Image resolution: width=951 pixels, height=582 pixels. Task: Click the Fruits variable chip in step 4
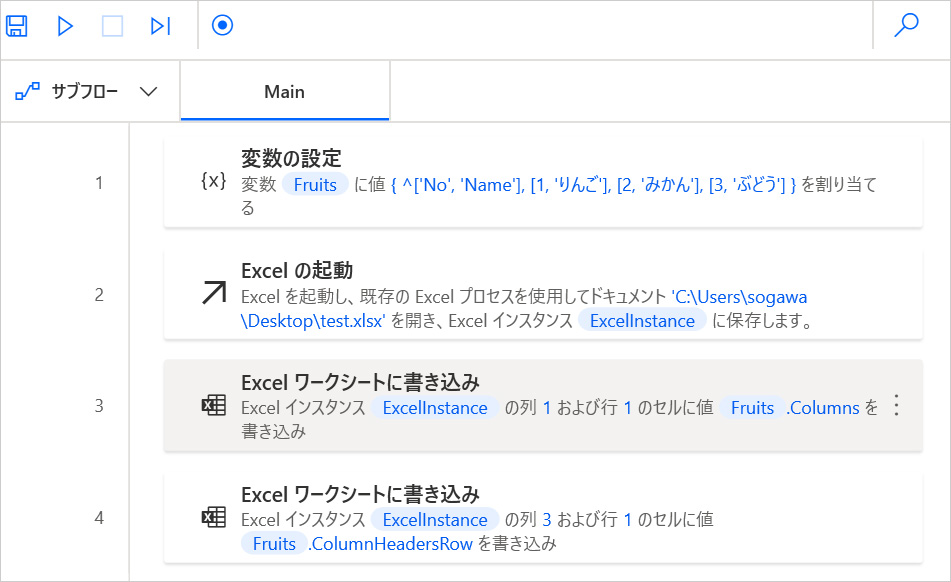click(274, 544)
